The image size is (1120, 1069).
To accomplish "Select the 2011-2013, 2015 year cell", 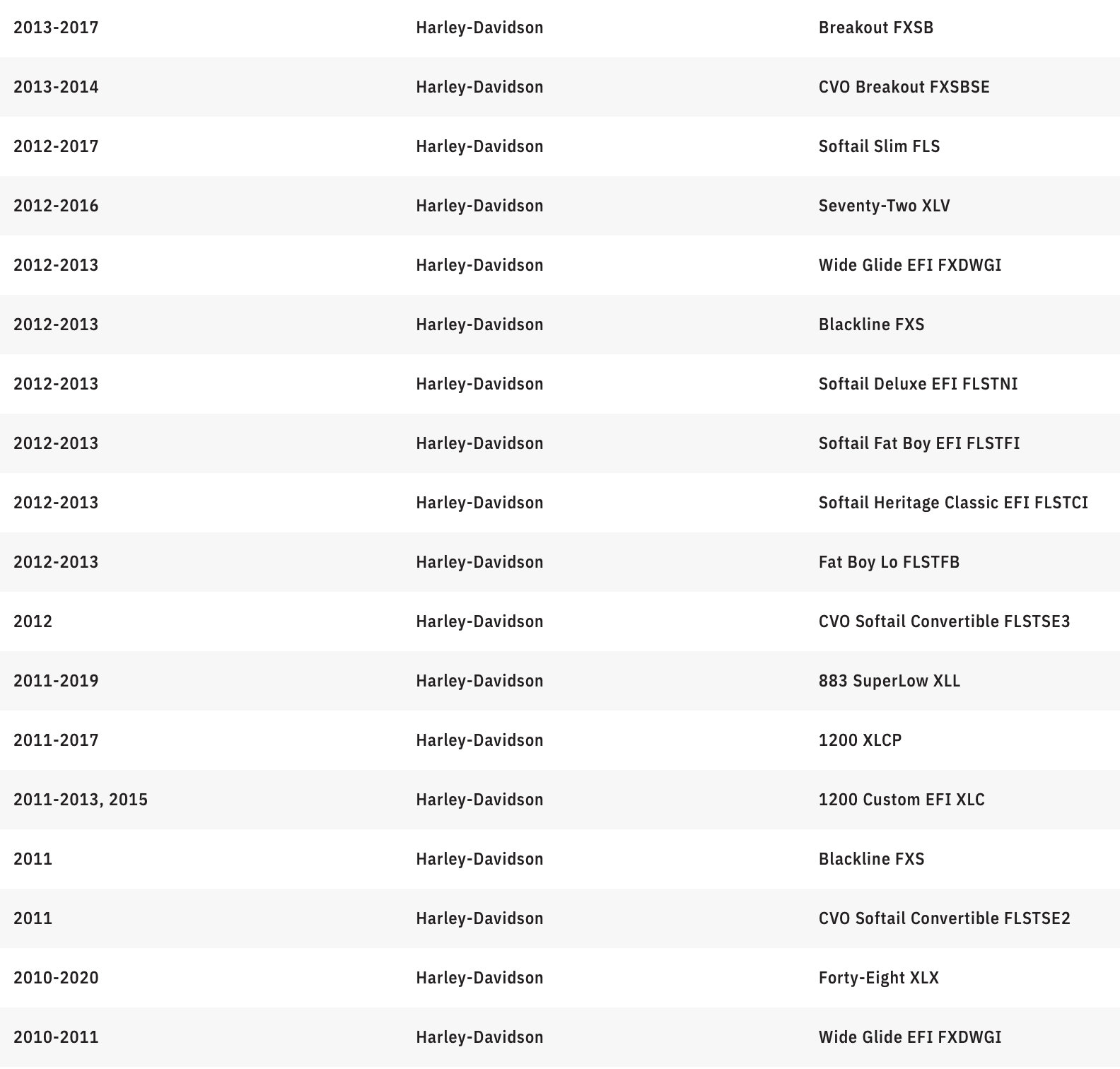I will (x=81, y=800).
